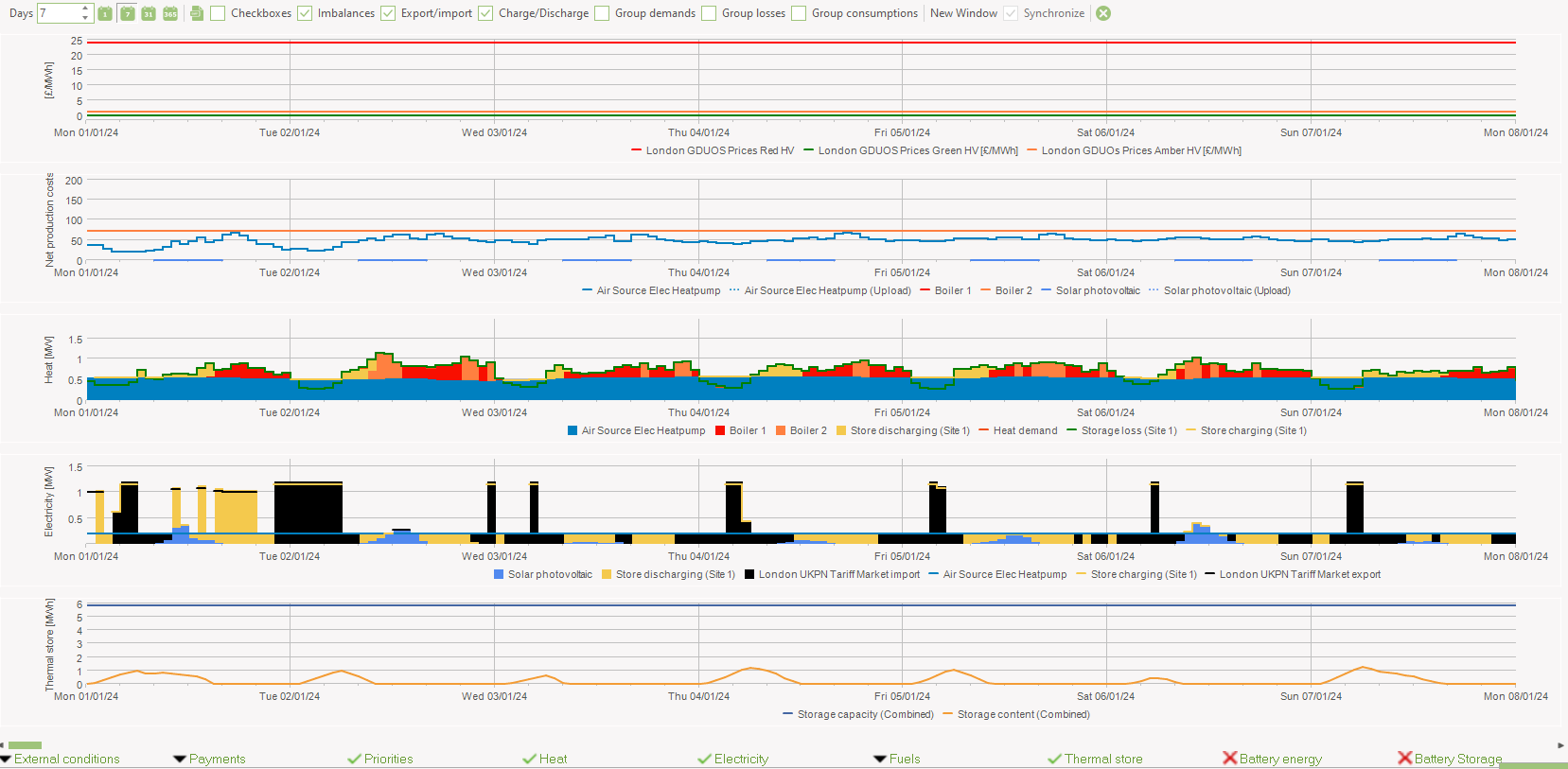1568x769 pixels.
Task: Toggle Payments chart section
Action: [x=209, y=759]
